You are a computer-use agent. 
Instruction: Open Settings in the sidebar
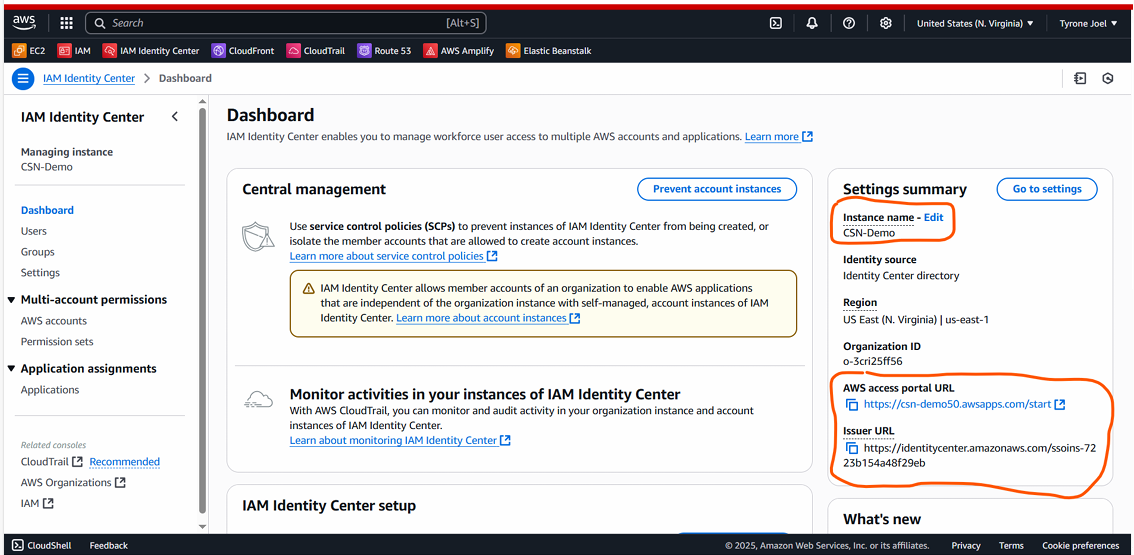point(40,273)
